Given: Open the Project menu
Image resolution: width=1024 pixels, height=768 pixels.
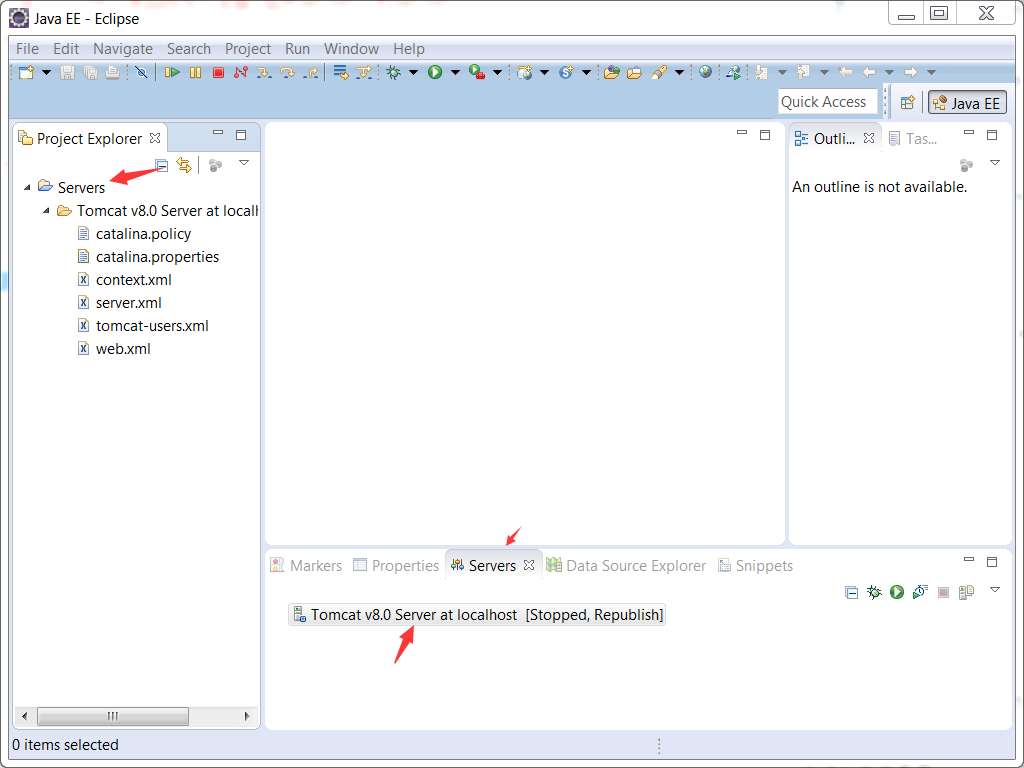Looking at the screenshot, I should point(248,49).
